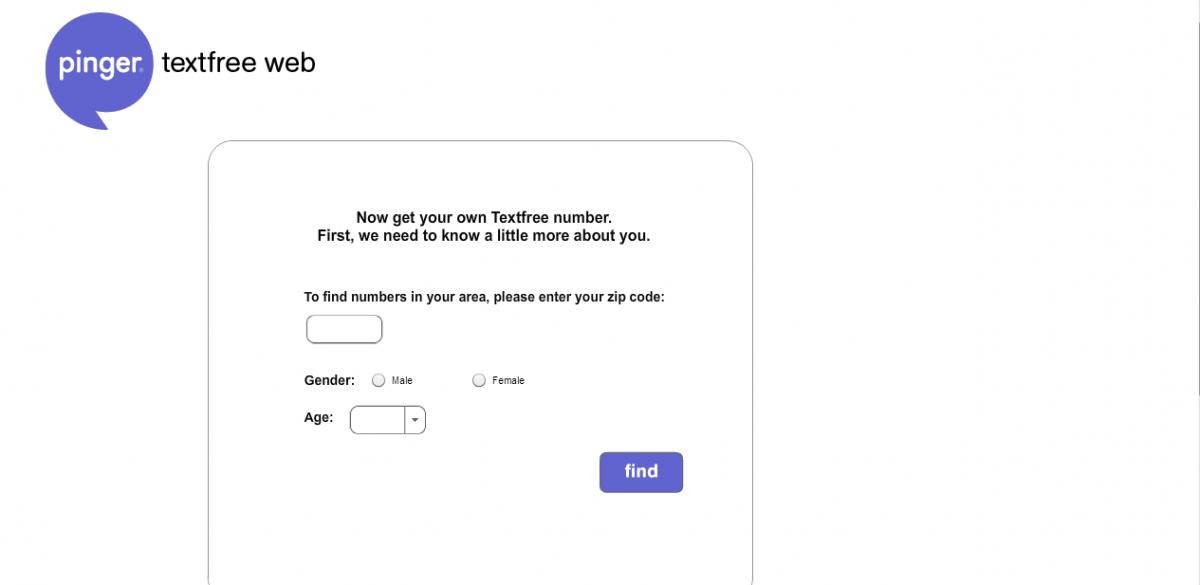
Task: Click the "Now get your own Textfree number" heading
Action: [484, 217]
